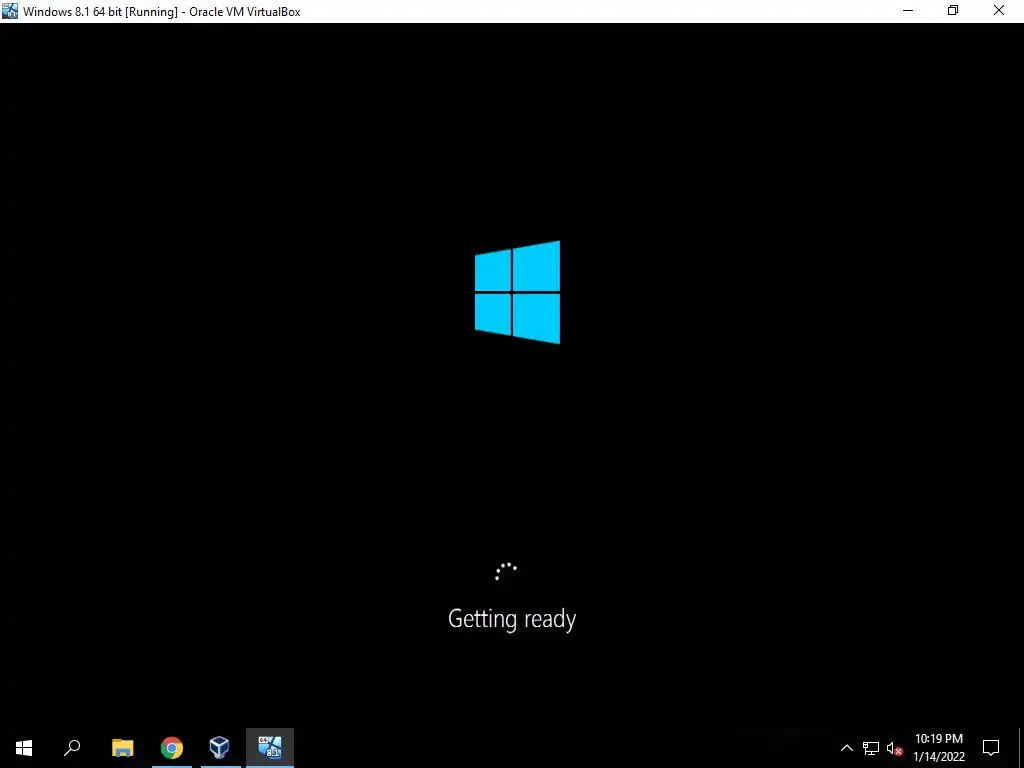Open the network status tray icon
The image size is (1024, 768).
[871, 748]
